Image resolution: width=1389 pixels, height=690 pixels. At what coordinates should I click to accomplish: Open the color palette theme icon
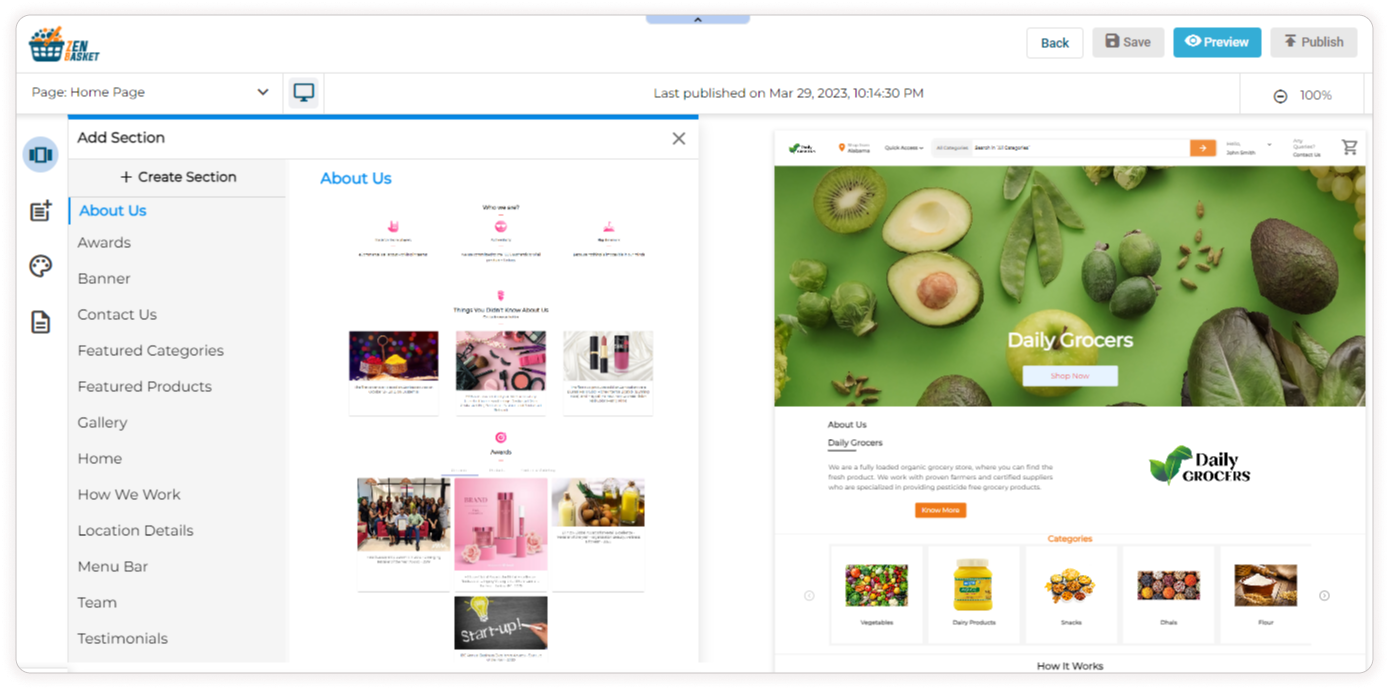point(40,266)
